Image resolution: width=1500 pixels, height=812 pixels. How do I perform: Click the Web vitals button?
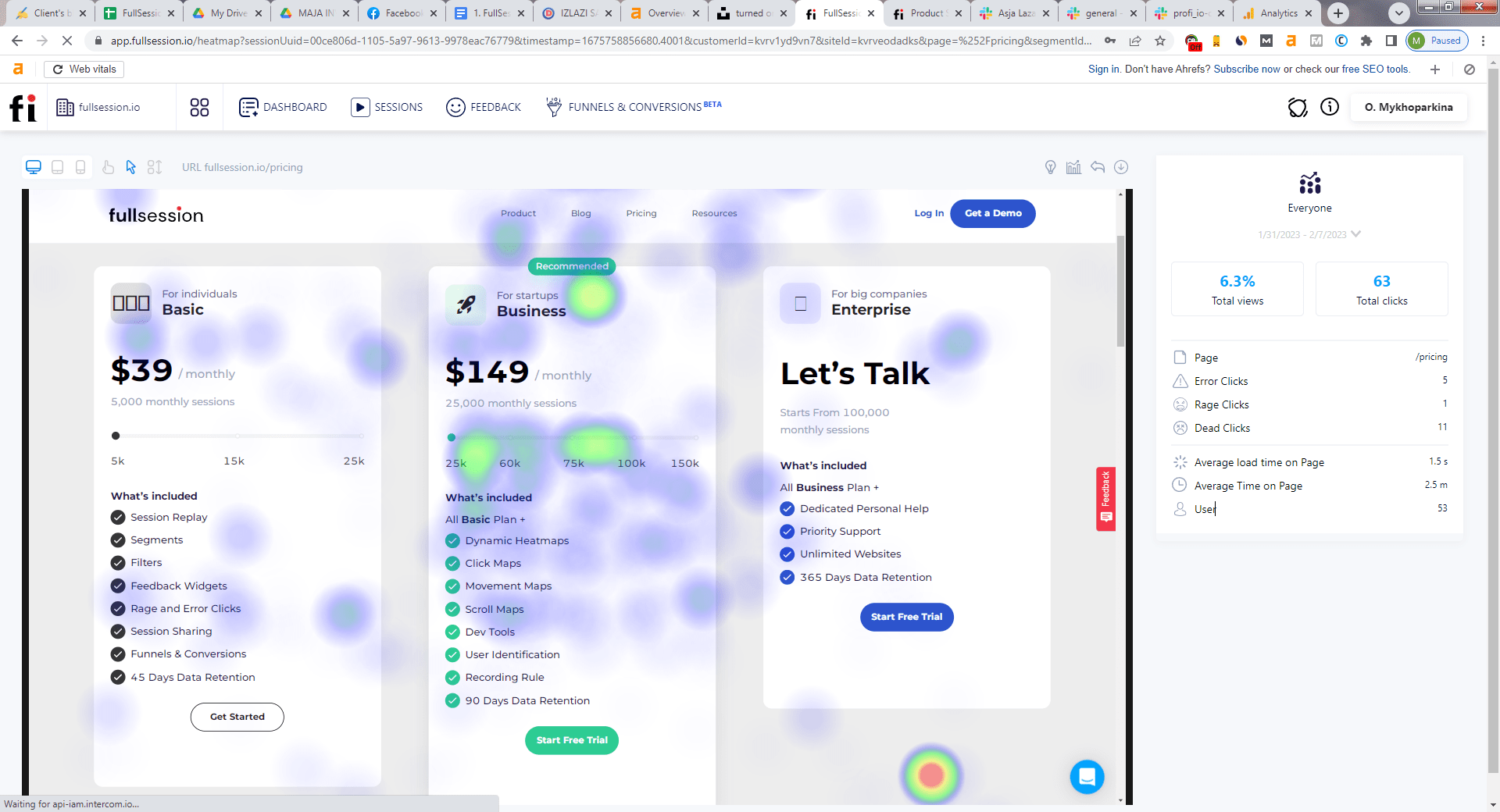tap(84, 69)
